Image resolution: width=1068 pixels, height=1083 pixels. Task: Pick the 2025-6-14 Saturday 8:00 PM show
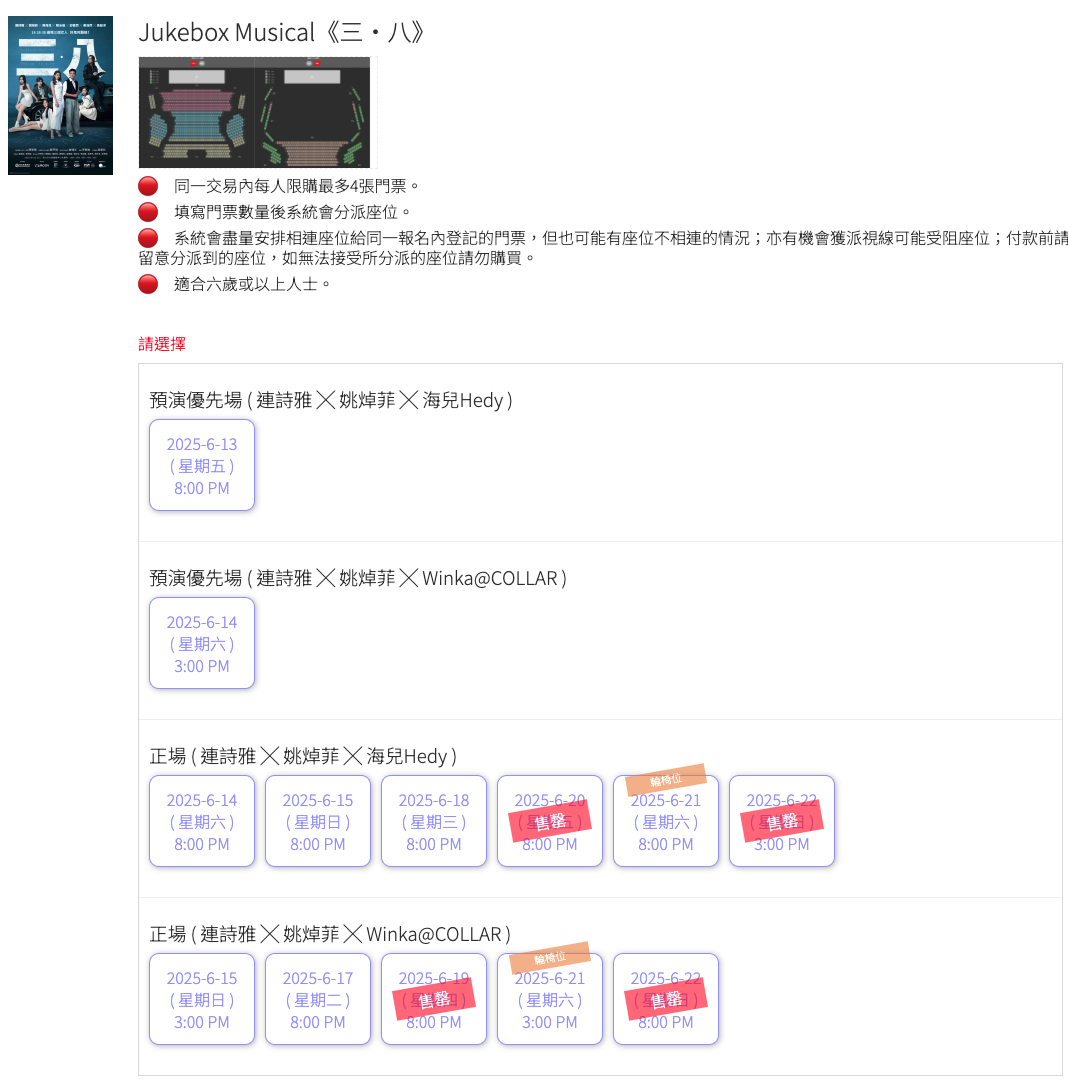click(202, 822)
